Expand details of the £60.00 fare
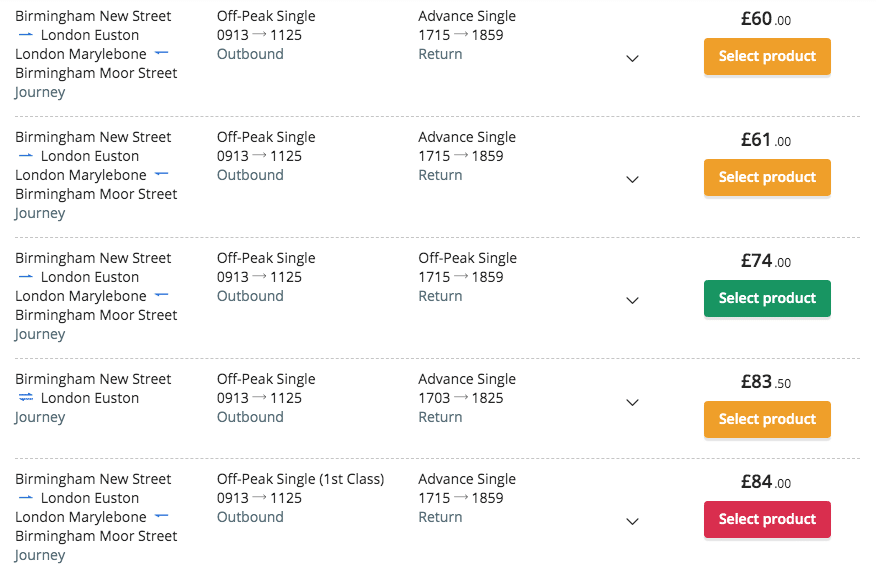The height and width of the screenshot is (574, 876). click(x=632, y=58)
